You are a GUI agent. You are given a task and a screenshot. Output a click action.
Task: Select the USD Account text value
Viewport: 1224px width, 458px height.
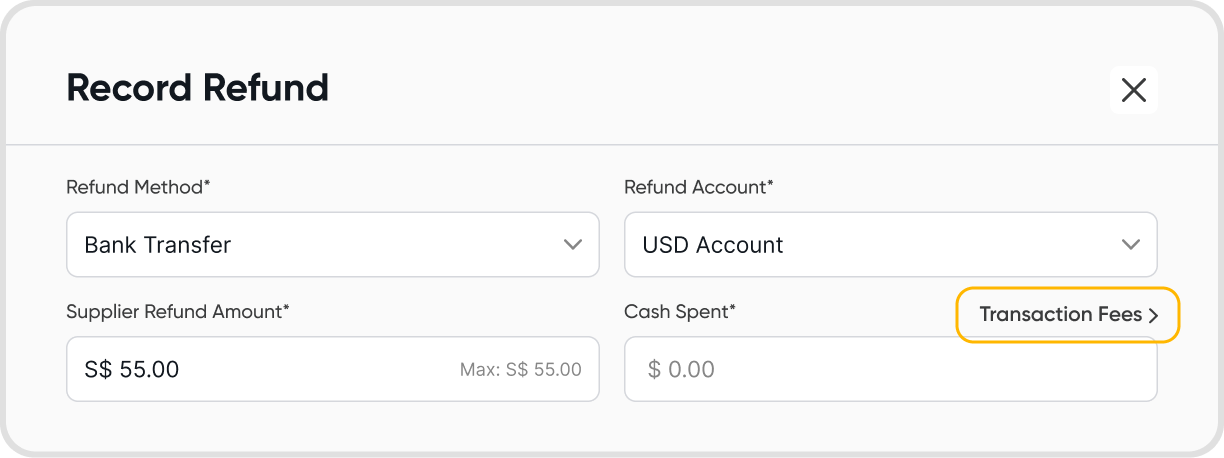click(x=713, y=245)
